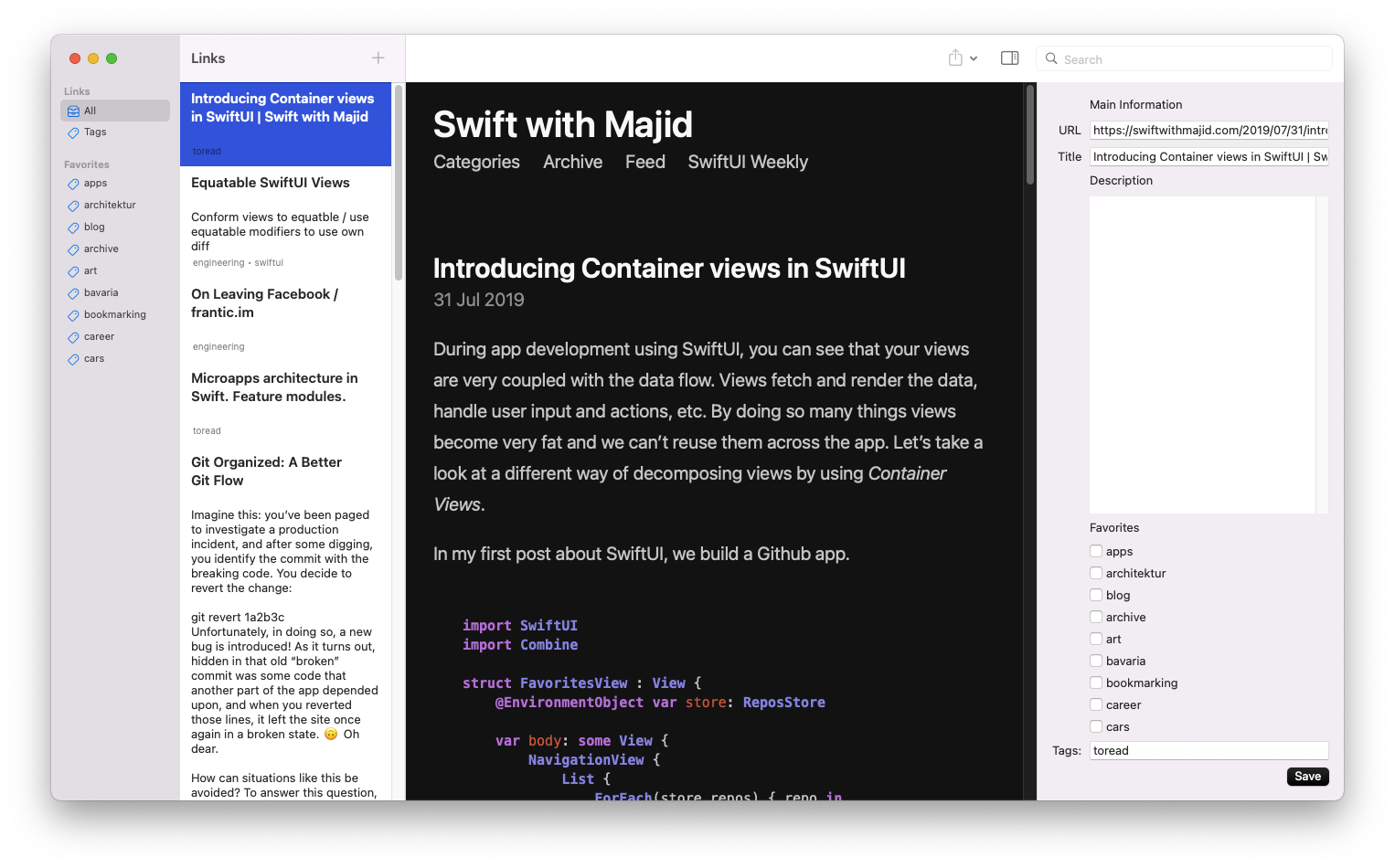1395x868 pixels.
Task: Open the share icon in toolbar
Action: pos(955,58)
